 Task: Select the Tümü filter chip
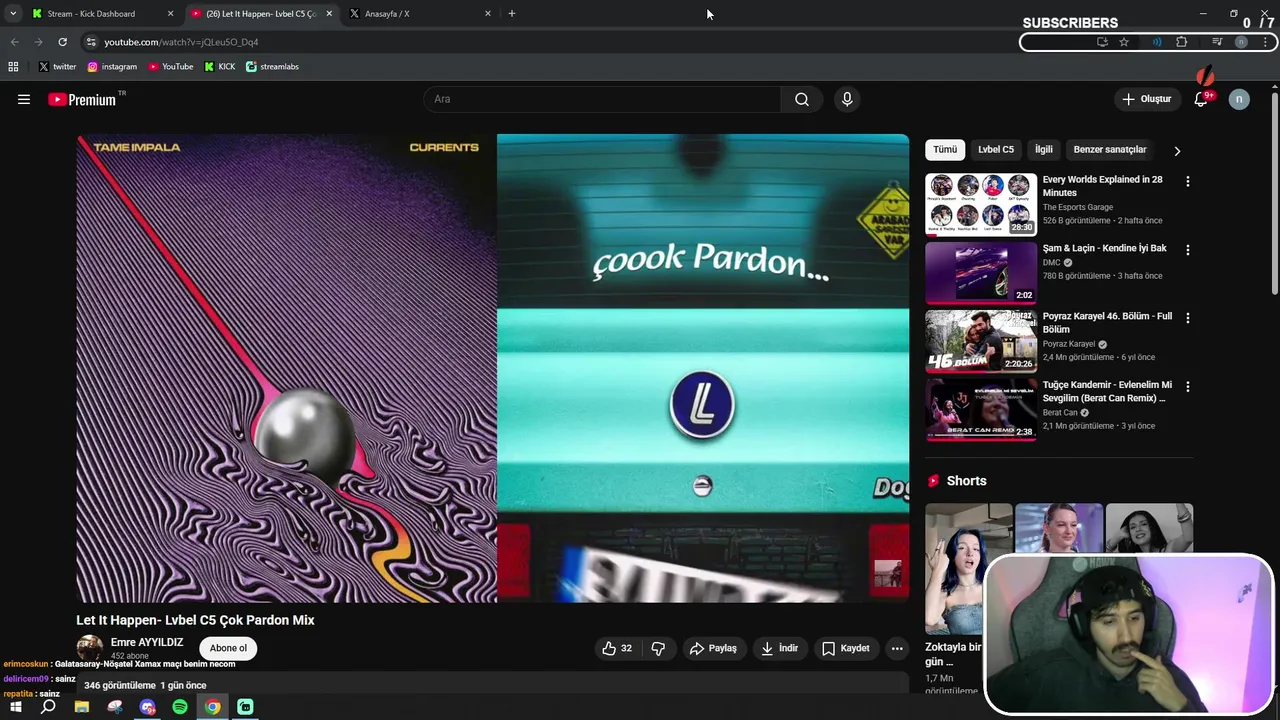tap(945, 150)
